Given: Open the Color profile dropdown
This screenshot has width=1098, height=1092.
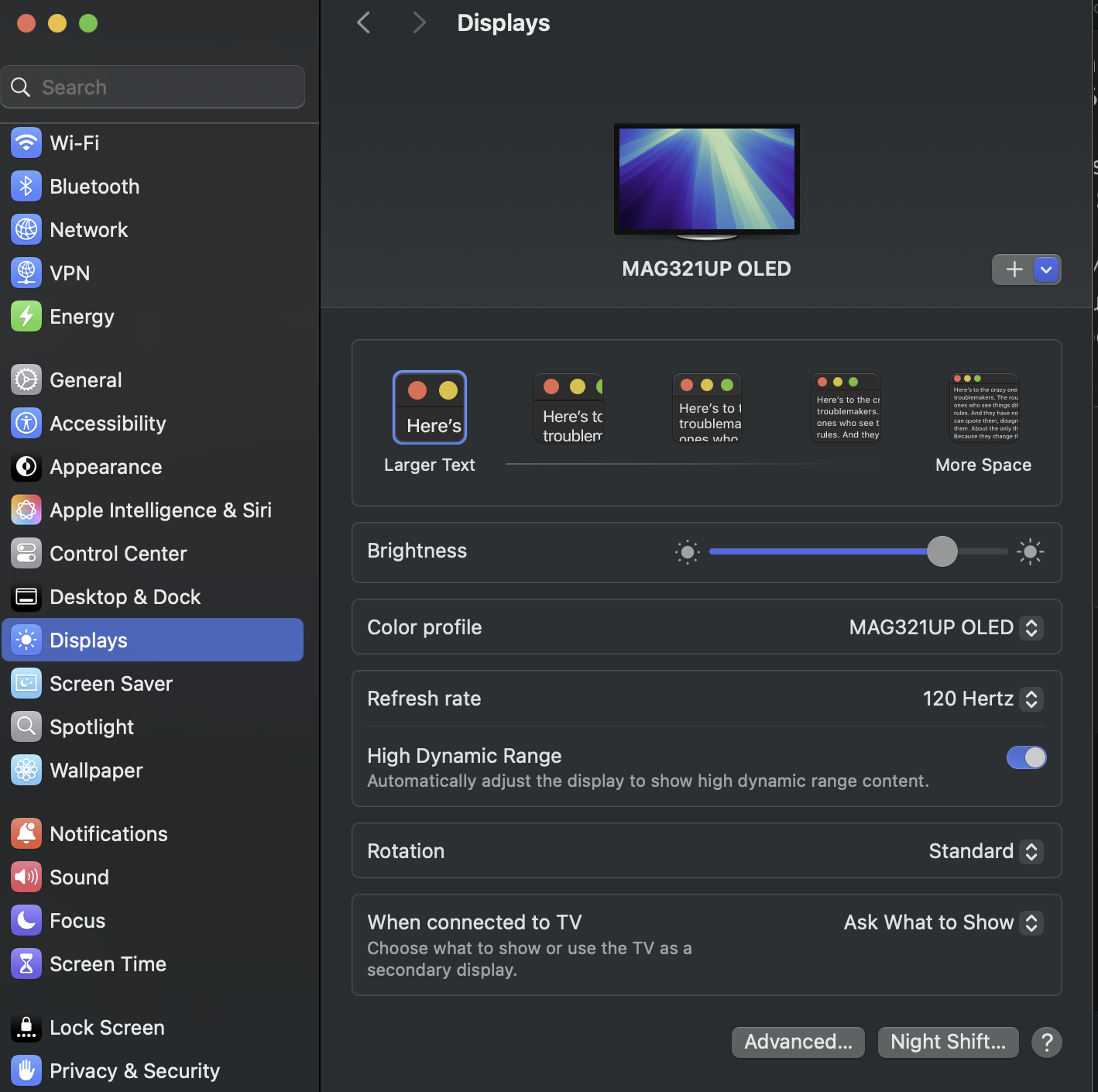Looking at the screenshot, I should pyautogui.click(x=945, y=627).
